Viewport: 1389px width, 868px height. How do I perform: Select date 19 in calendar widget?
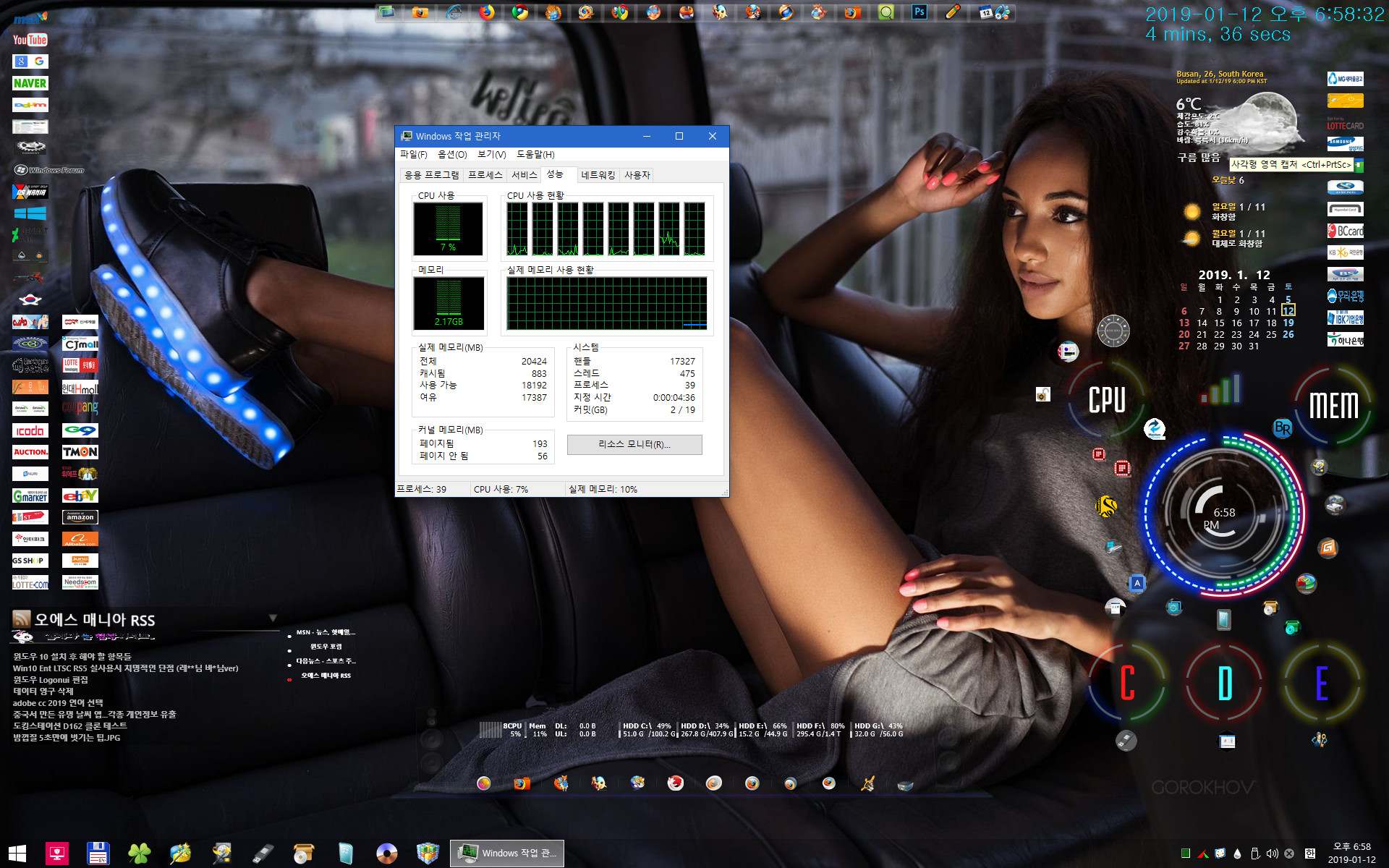[x=1288, y=323]
